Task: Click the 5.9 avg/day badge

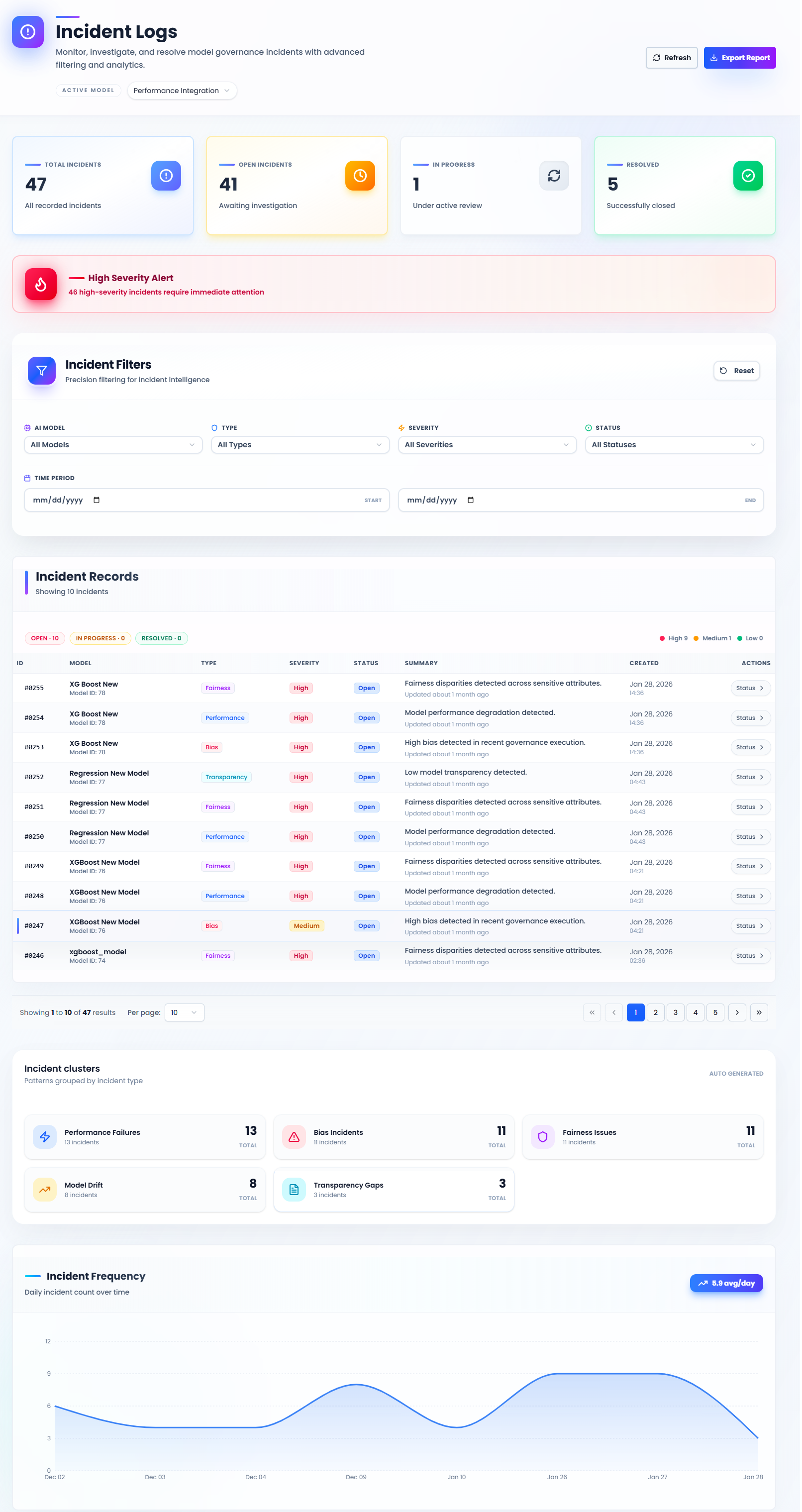Action: tap(727, 1283)
